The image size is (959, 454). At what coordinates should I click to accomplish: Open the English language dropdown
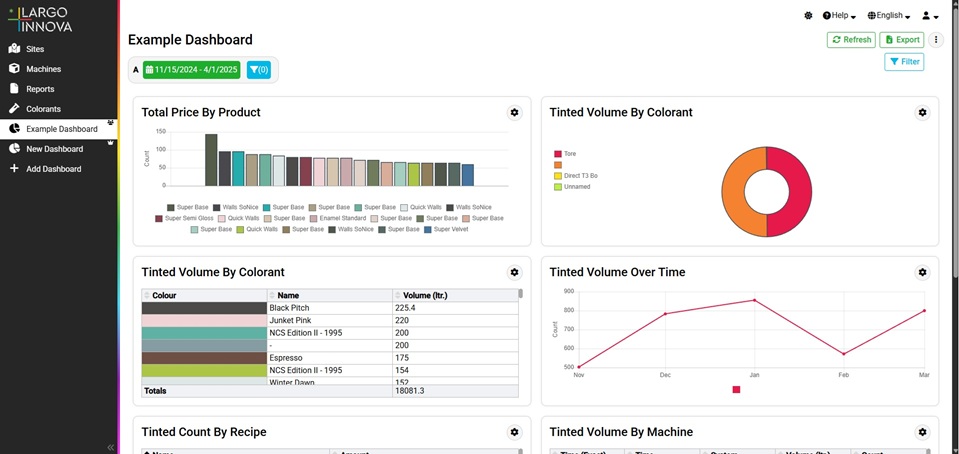(x=889, y=16)
